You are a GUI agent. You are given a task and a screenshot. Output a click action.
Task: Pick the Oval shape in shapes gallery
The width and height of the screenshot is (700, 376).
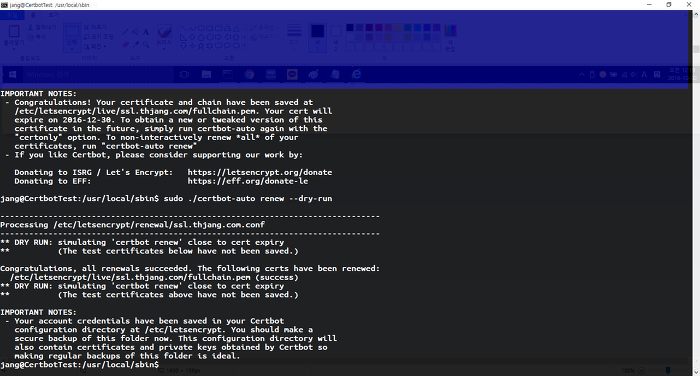(201, 29)
